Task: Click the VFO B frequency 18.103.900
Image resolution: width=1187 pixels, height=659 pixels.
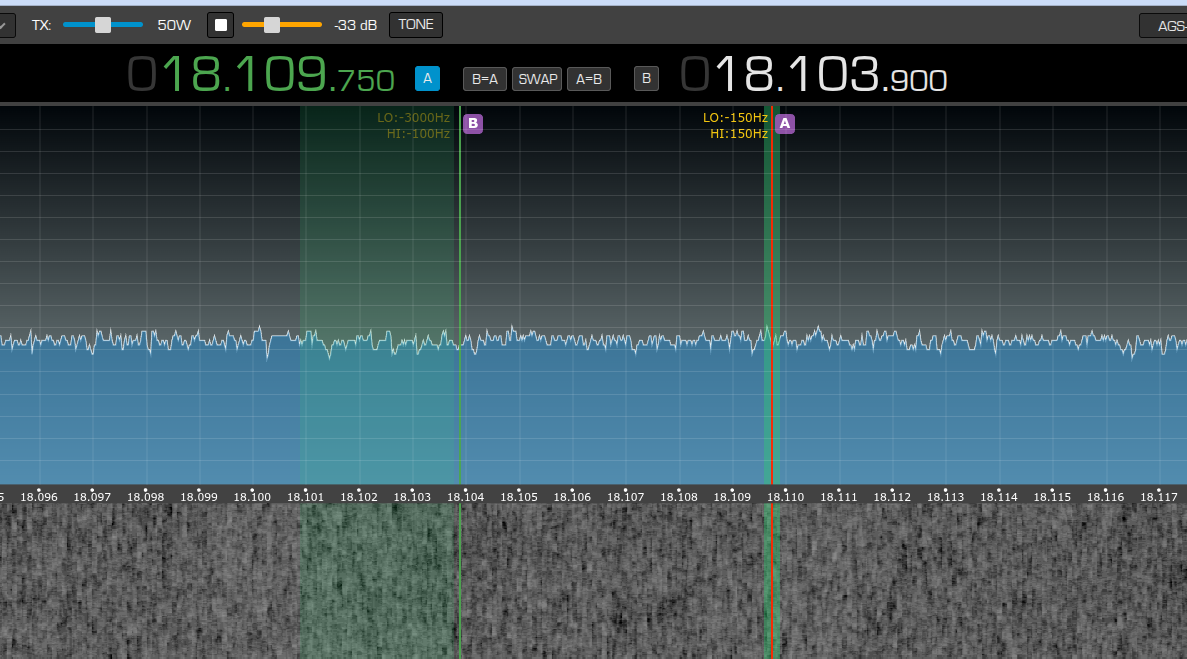Action: coord(814,75)
